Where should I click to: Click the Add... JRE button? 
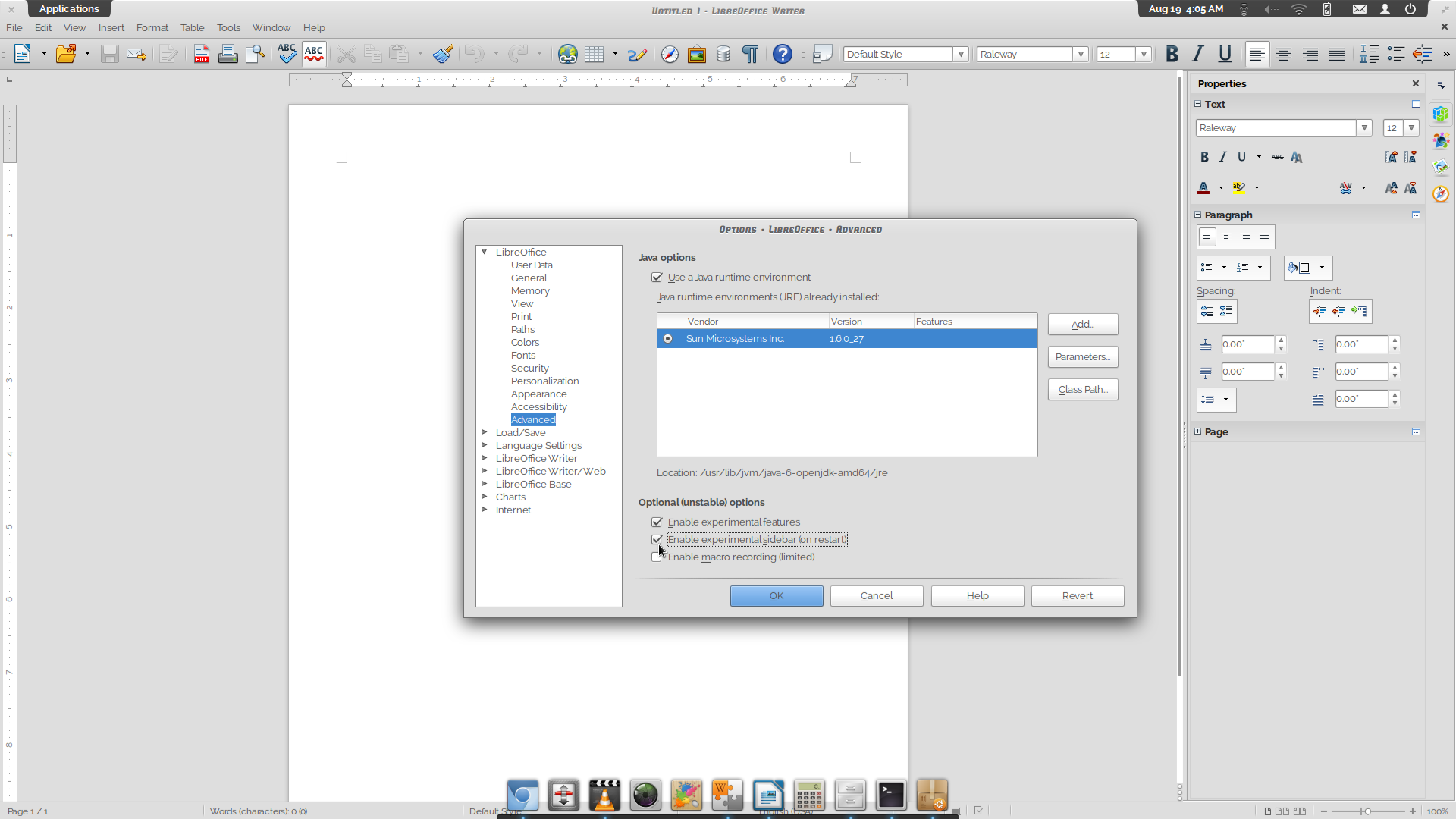pos(1083,325)
